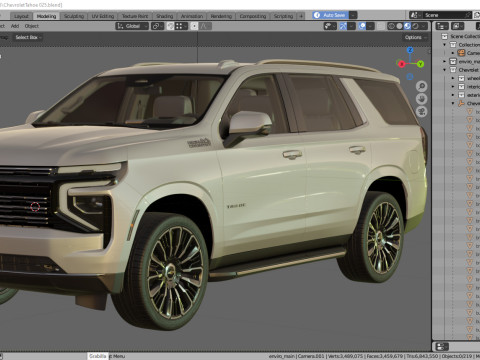Screen dimensions: 480x360
Task: Click the orange Camera object icon
Action: click(x=461, y=53)
